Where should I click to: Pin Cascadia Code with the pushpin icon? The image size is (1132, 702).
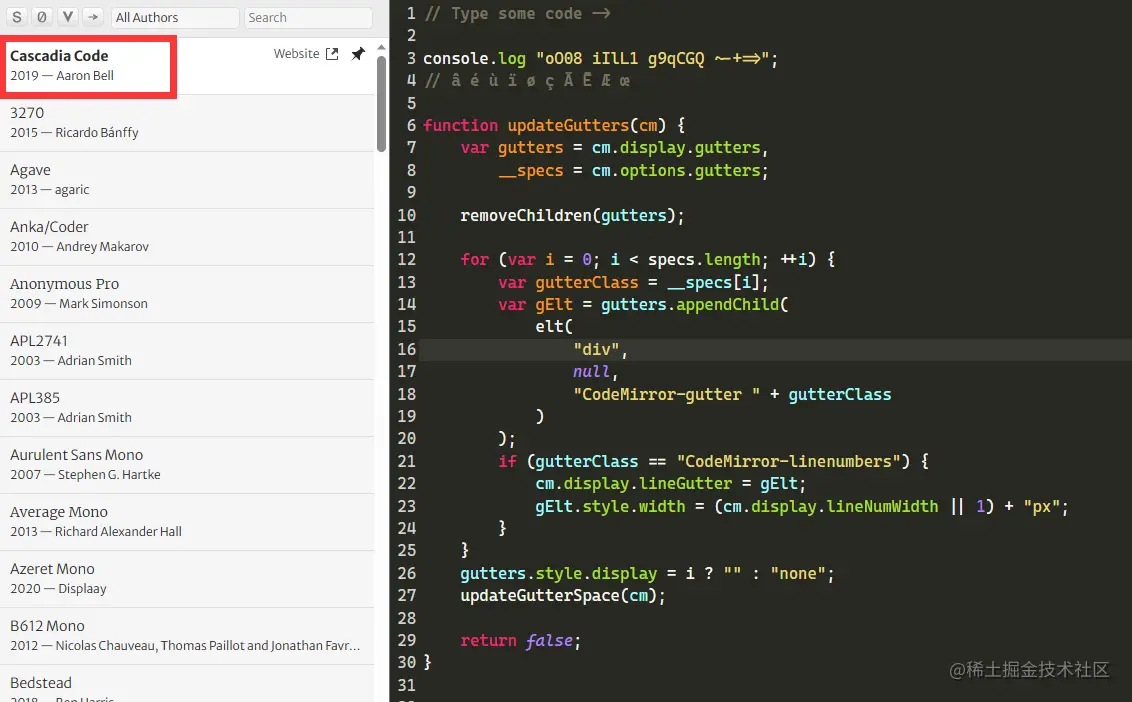click(358, 54)
